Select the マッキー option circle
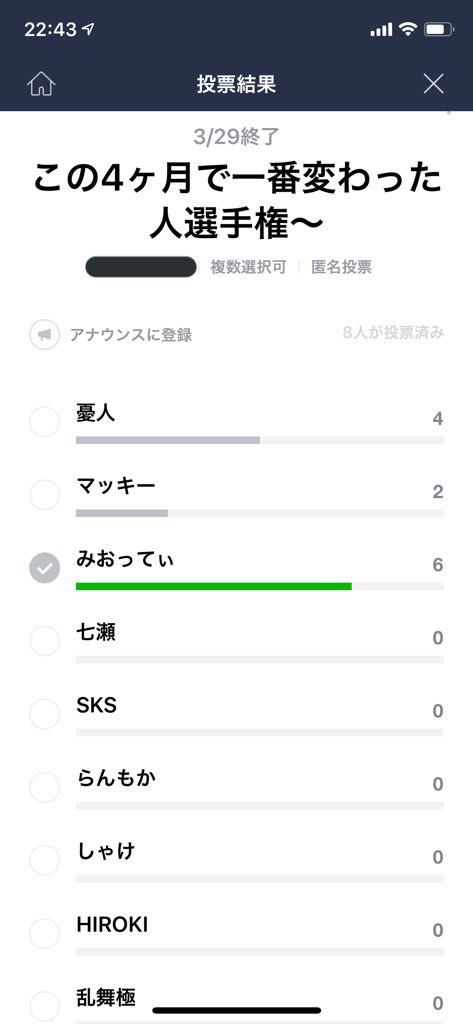Image resolution: width=473 pixels, height=1024 pixels. click(44, 495)
